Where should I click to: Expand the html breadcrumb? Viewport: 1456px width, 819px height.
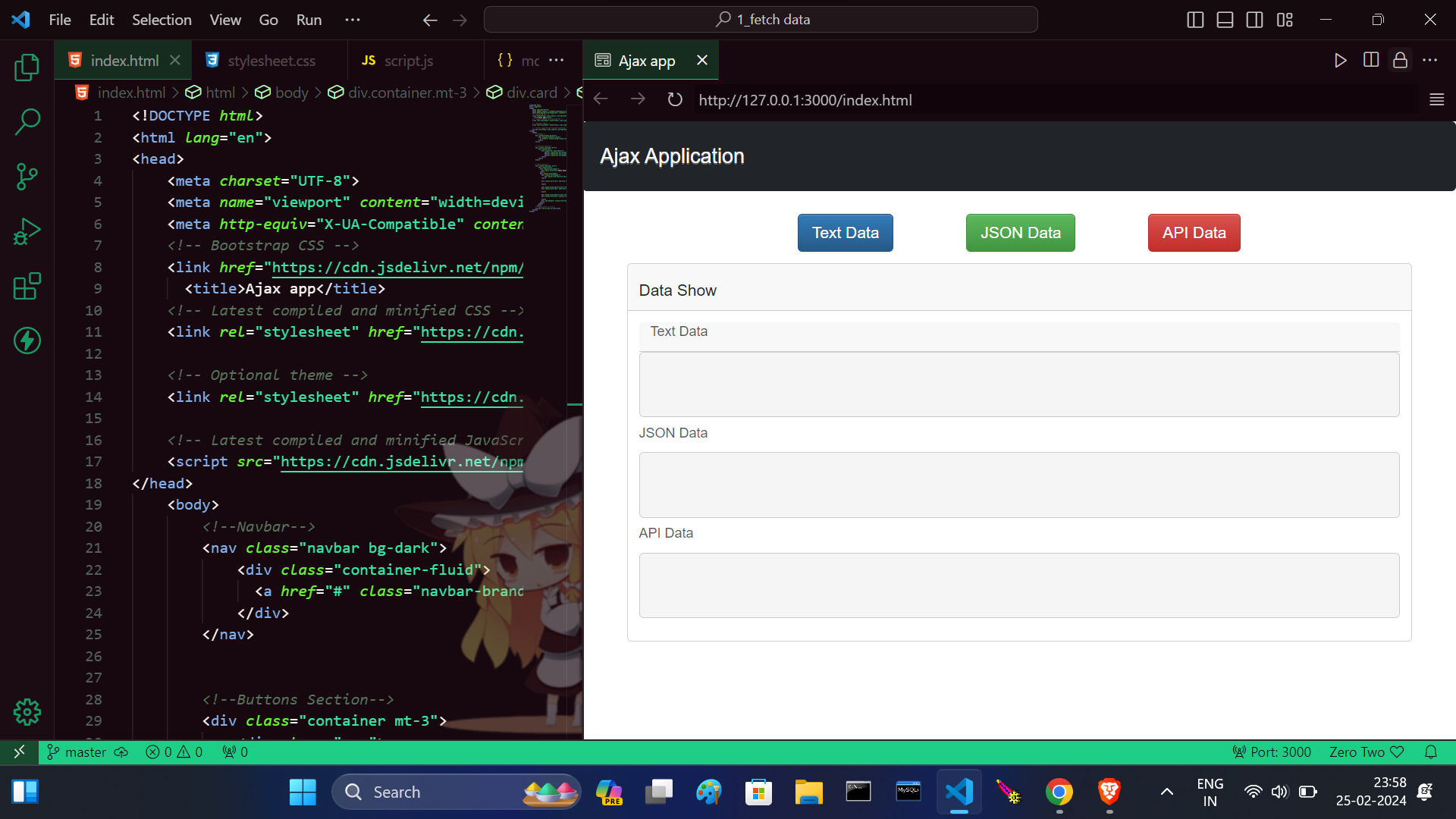[210, 93]
